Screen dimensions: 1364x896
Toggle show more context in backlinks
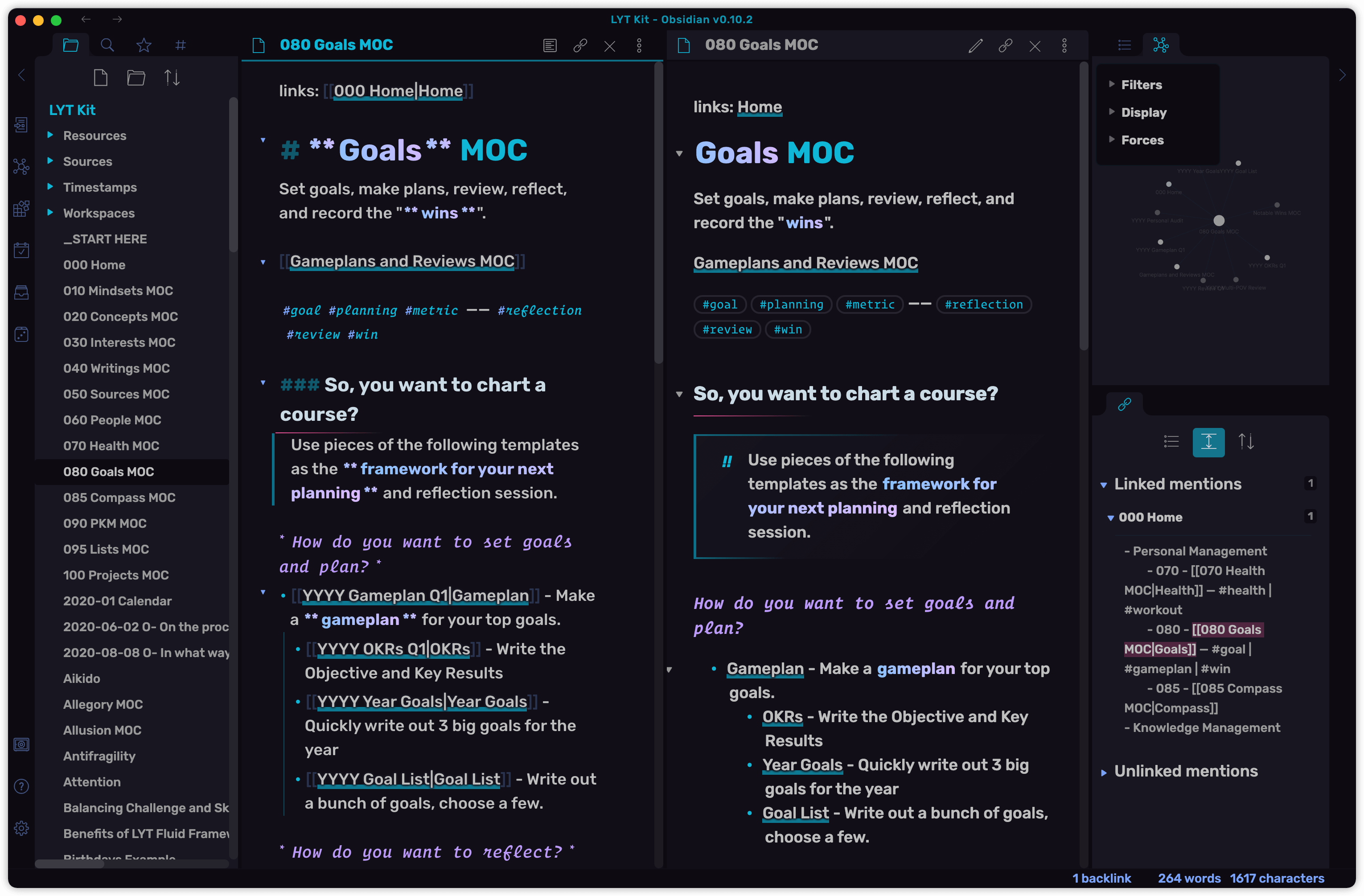1208,441
